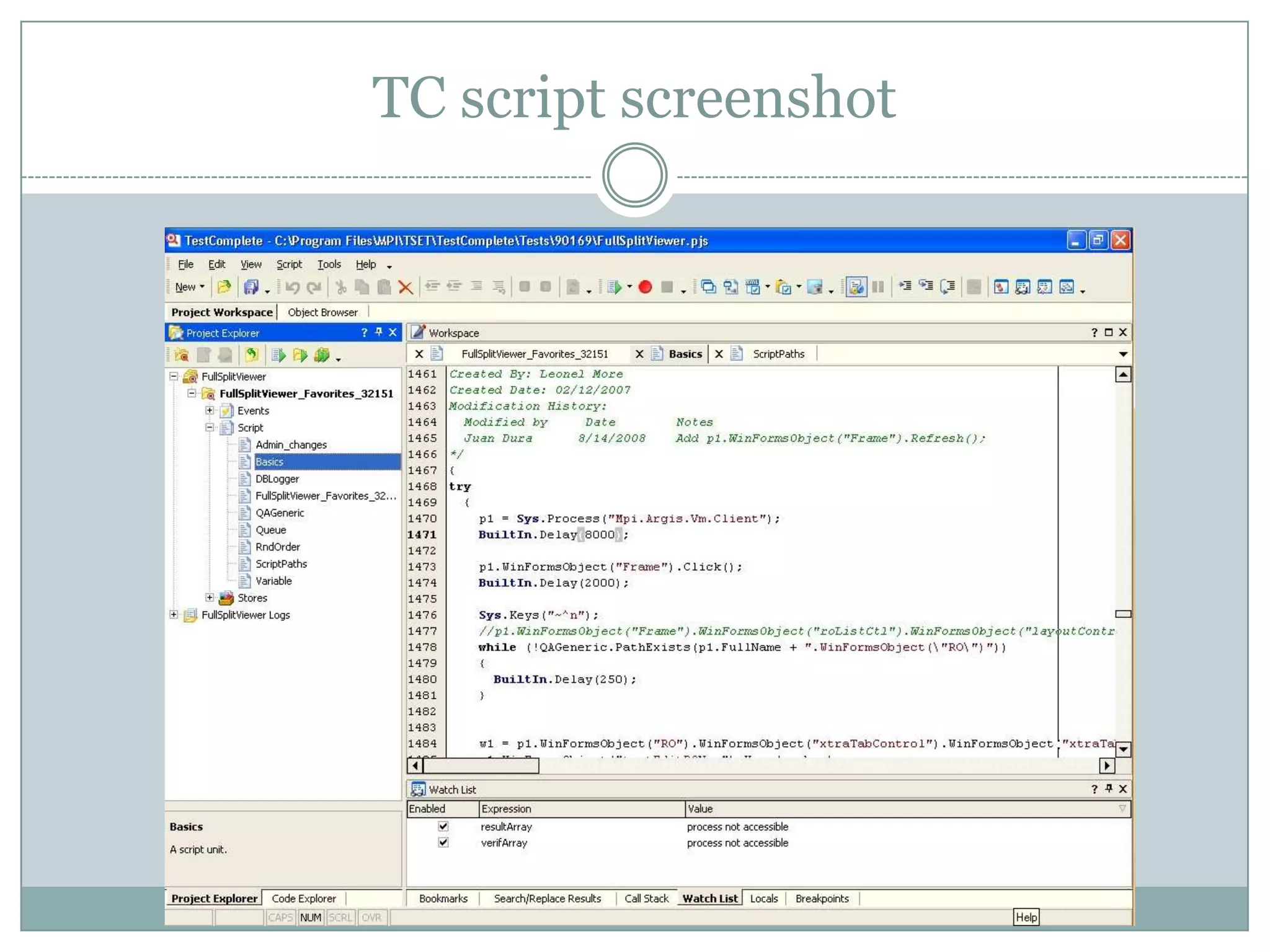This screenshot has width=1270, height=952.
Task: Click the Save All toolbar icon
Action: (251, 287)
